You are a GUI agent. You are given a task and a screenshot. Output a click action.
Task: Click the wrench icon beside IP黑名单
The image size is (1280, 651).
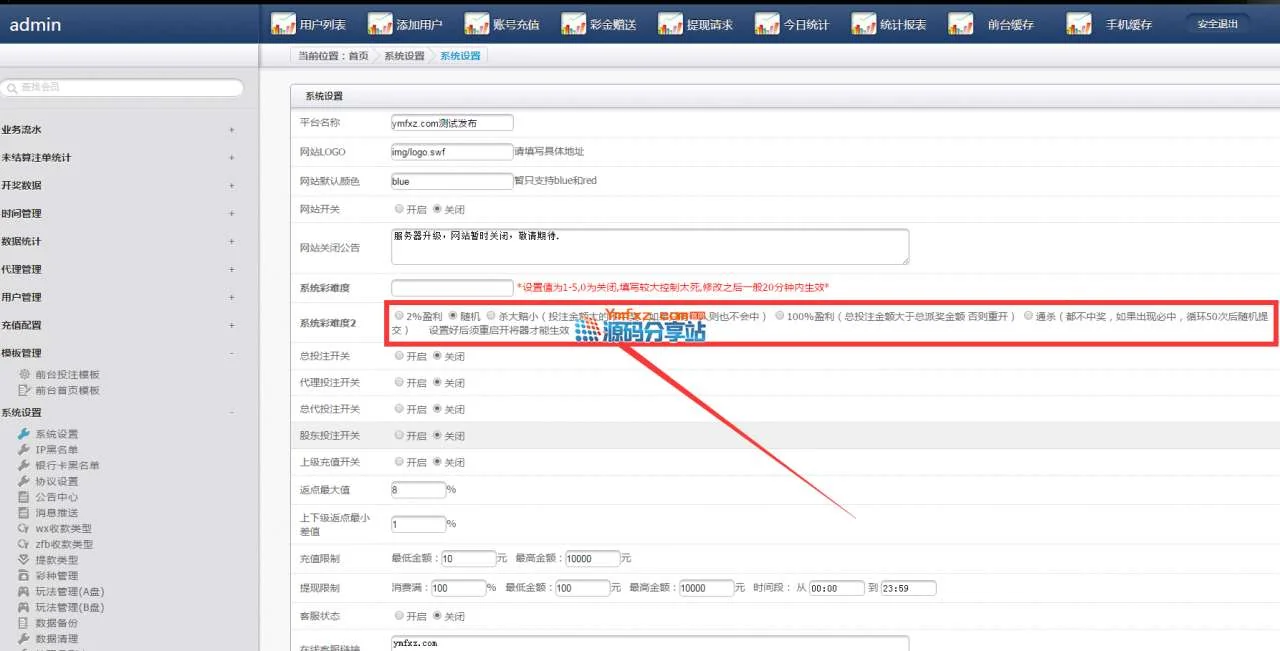[x=24, y=450]
